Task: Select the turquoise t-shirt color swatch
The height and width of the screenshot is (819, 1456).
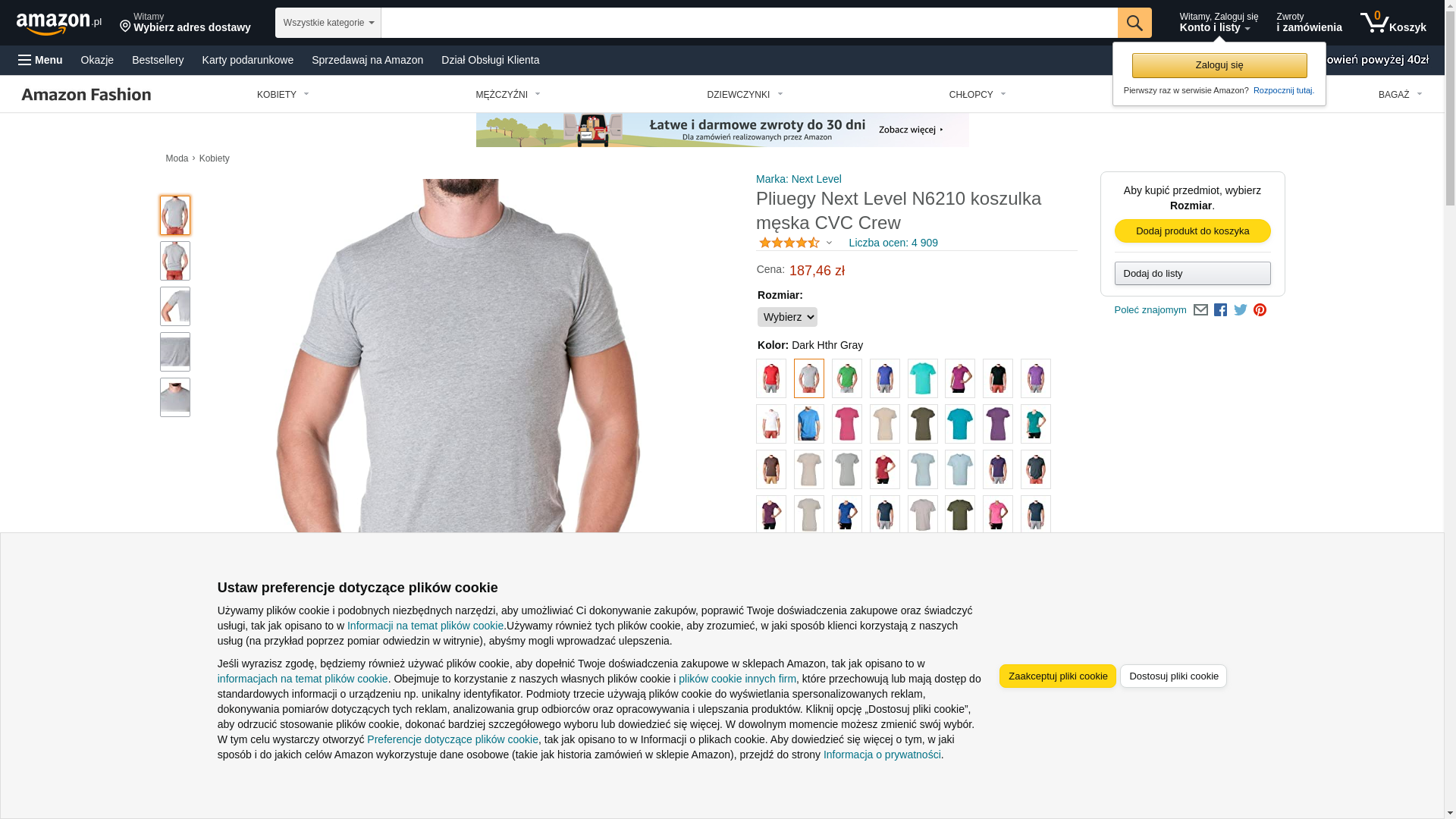Action: [923, 378]
